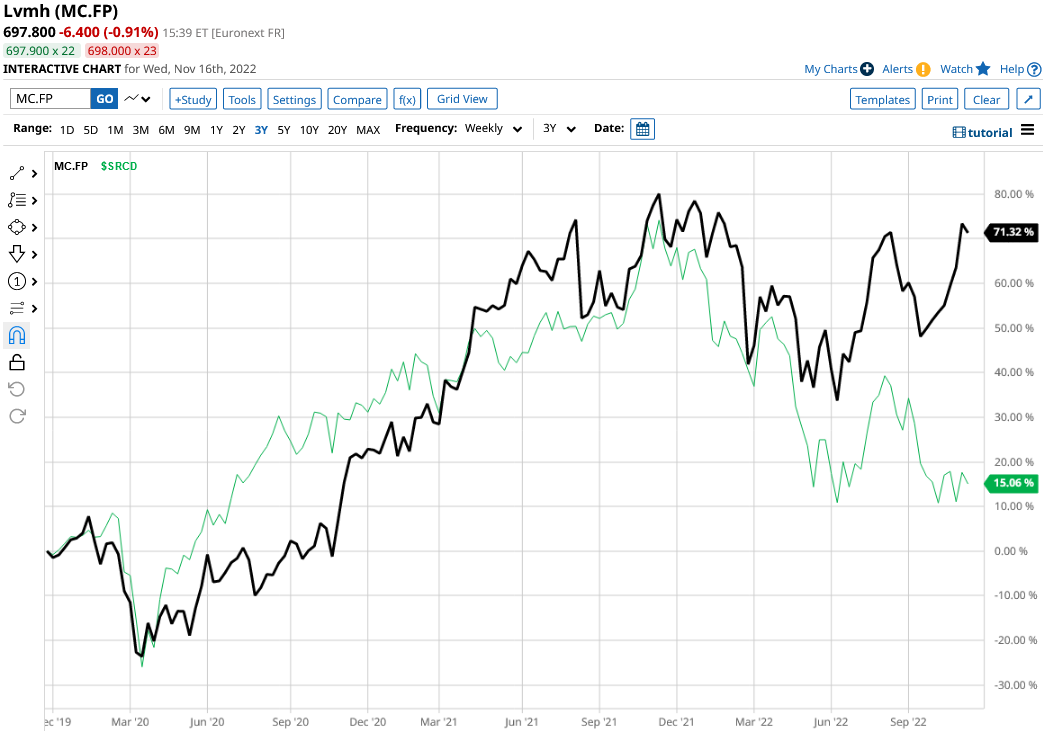Select the 2Y range
The height and width of the screenshot is (748, 1062).
coord(238,130)
